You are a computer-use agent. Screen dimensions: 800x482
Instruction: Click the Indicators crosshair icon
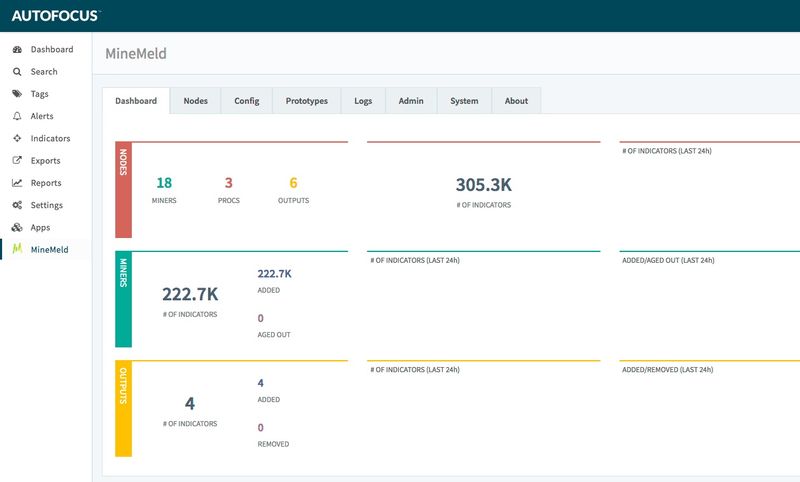(x=17, y=138)
